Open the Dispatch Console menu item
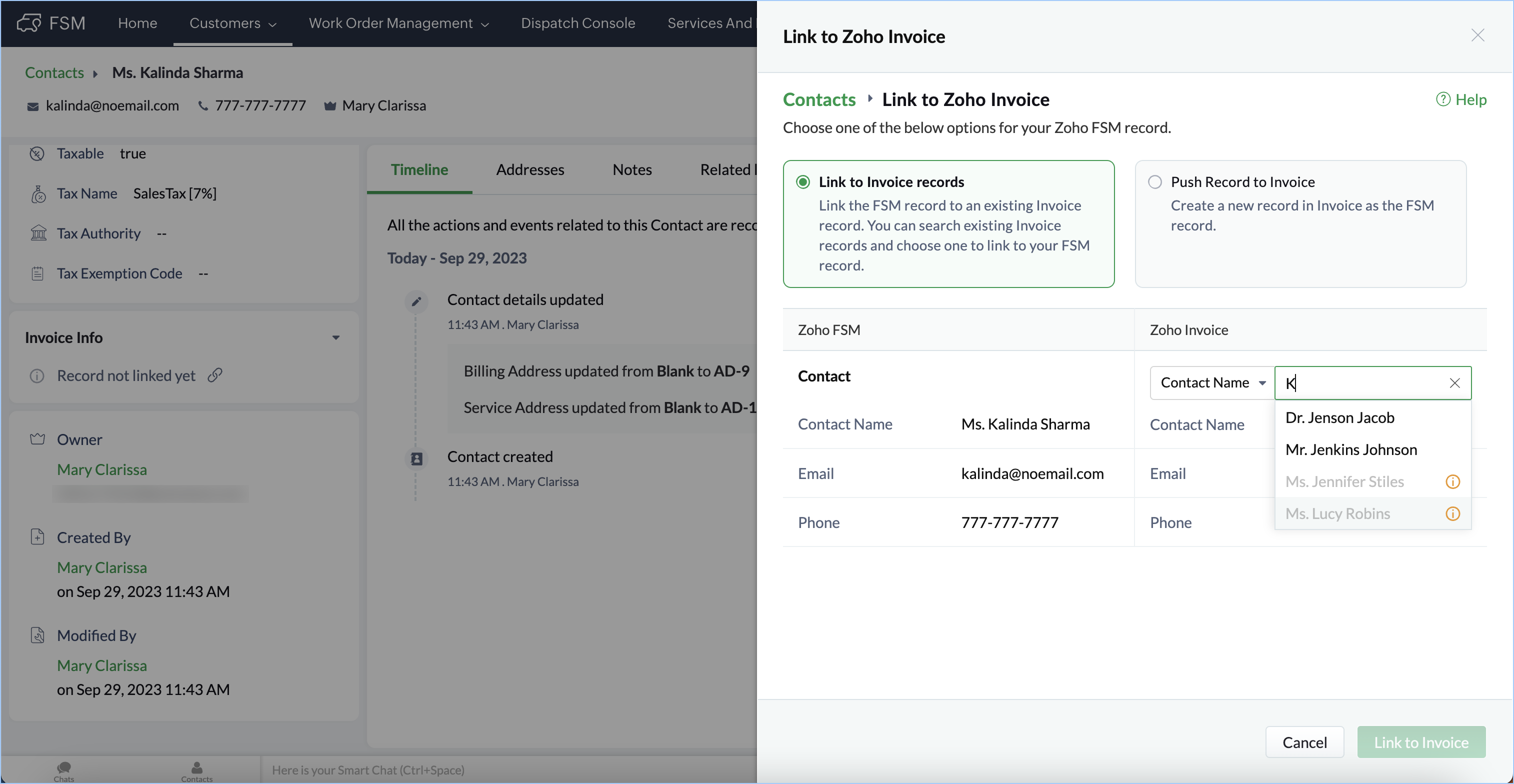 pyautogui.click(x=577, y=23)
